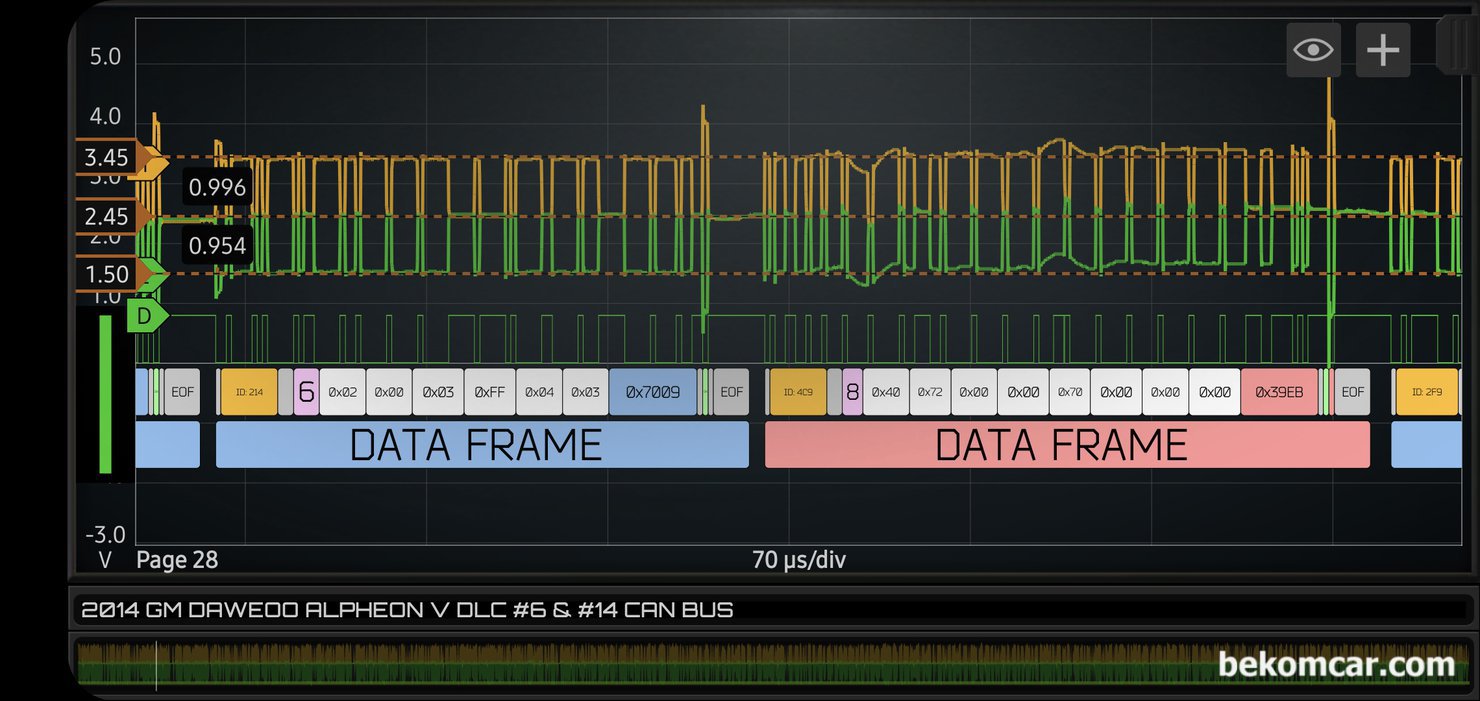Viewport: 1480px width, 701px height.
Task: Select the green D digital channel marker
Action: coord(146,316)
